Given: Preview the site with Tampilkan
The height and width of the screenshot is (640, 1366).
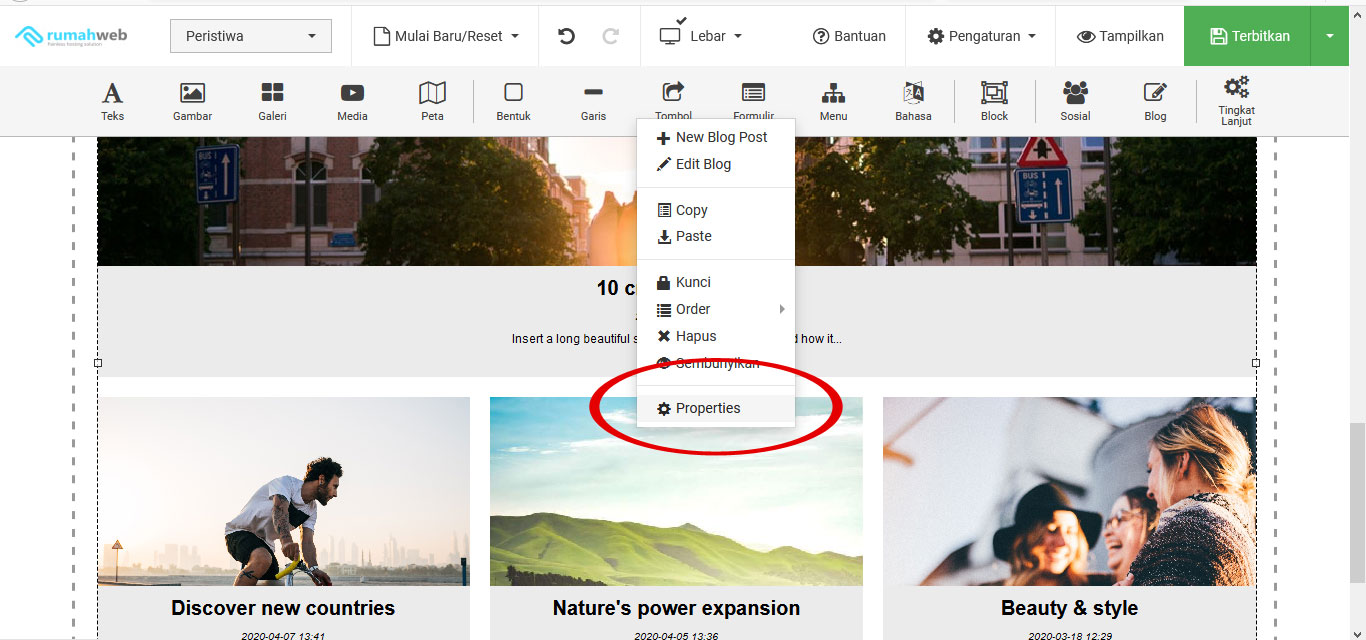Looking at the screenshot, I should [1120, 36].
